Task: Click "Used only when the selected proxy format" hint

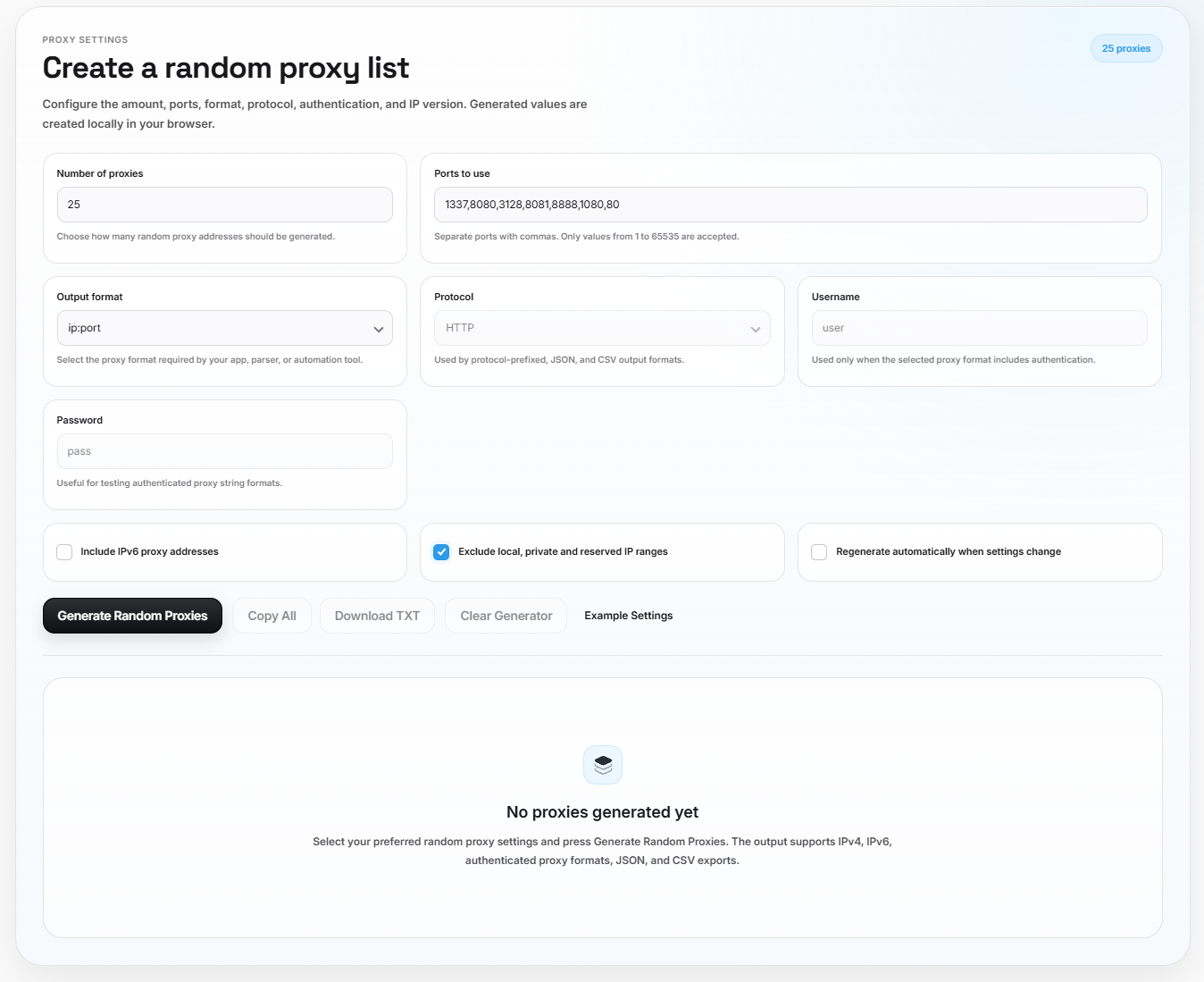Action: pyautogui.click(x=954, y=360)
